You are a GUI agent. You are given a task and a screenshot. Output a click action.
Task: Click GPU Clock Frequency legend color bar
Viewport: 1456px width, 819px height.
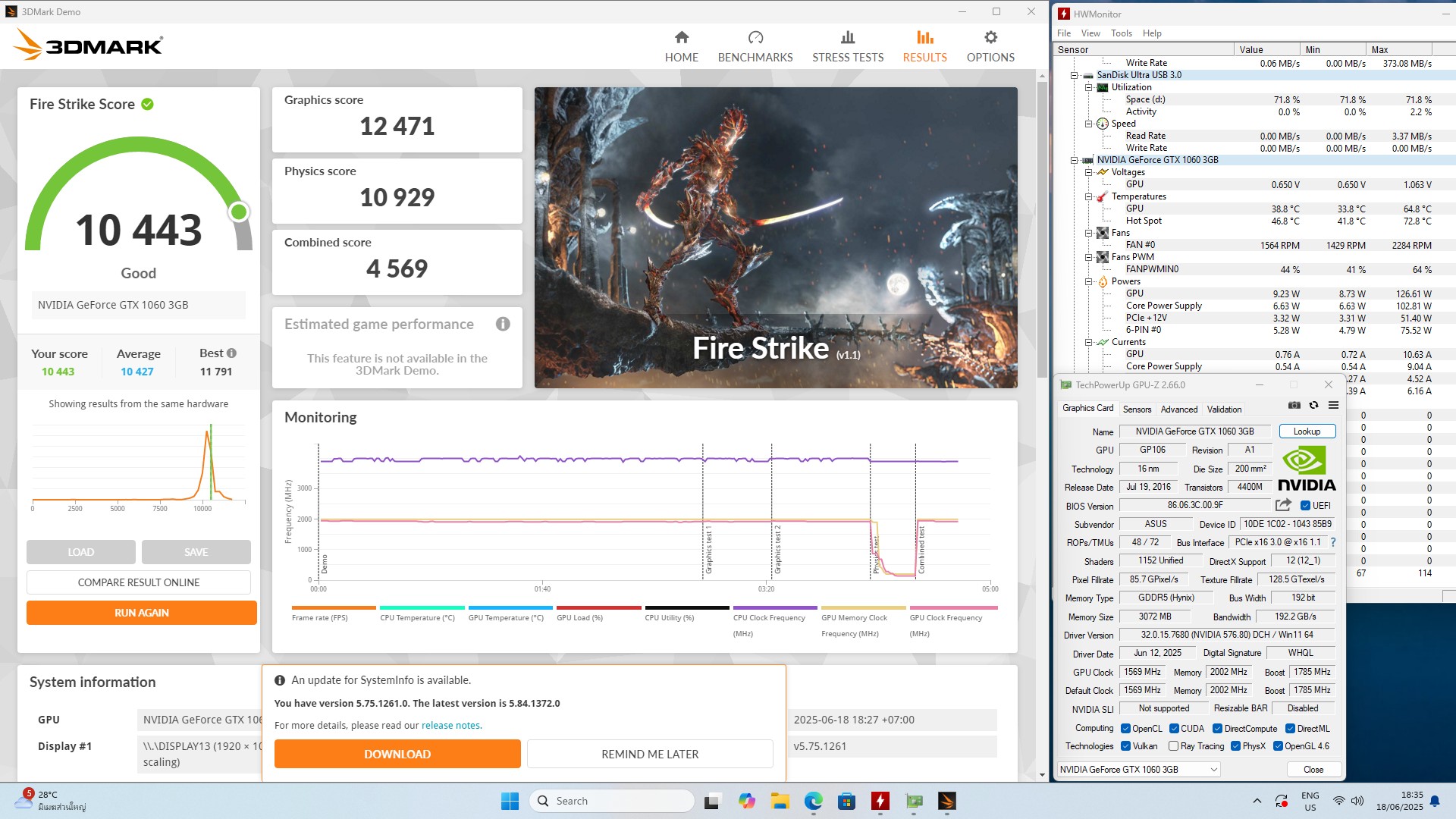953,607
